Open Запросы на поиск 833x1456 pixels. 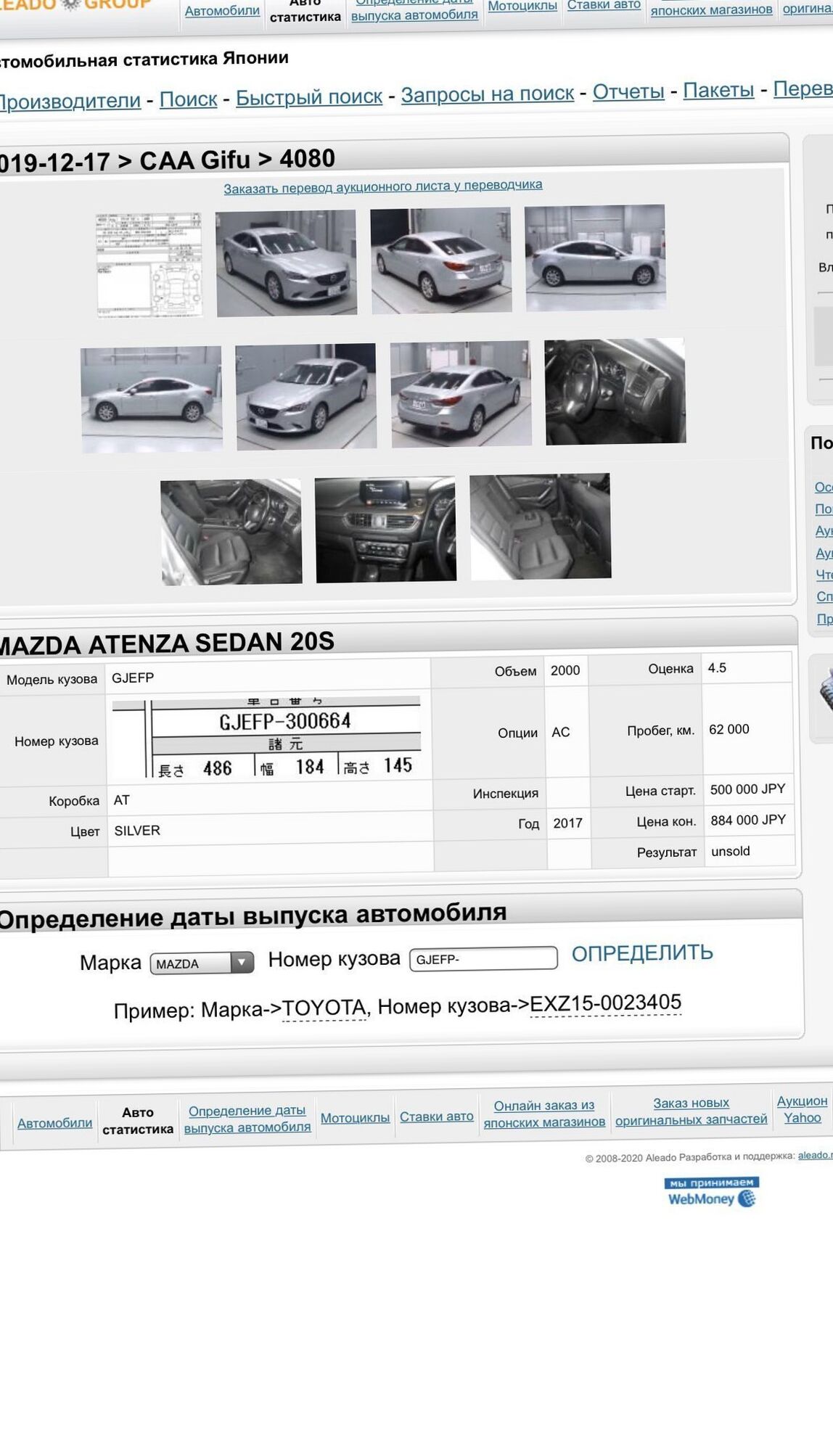click(488, 94)
